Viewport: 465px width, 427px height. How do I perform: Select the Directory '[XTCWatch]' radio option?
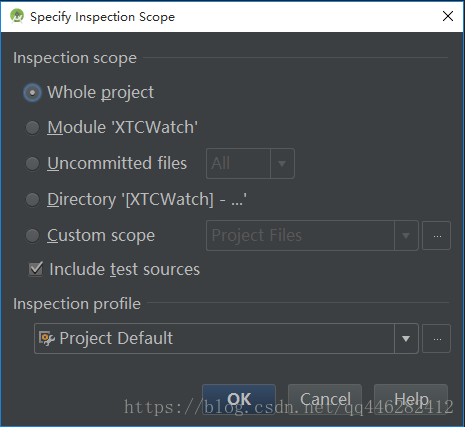click(33, 200)
